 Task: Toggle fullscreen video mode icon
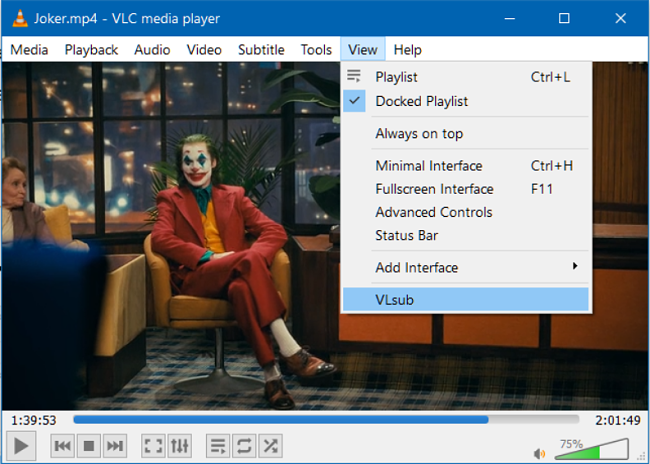[x=153, y=446]
